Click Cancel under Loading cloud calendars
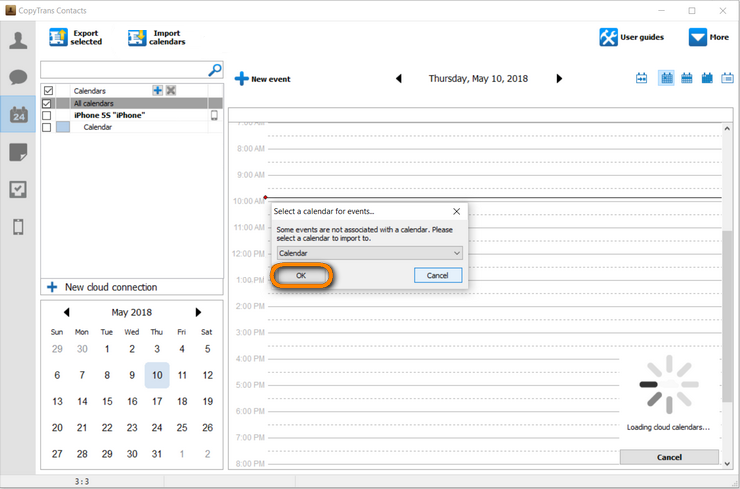740x489 pixels. coord(669,457)
